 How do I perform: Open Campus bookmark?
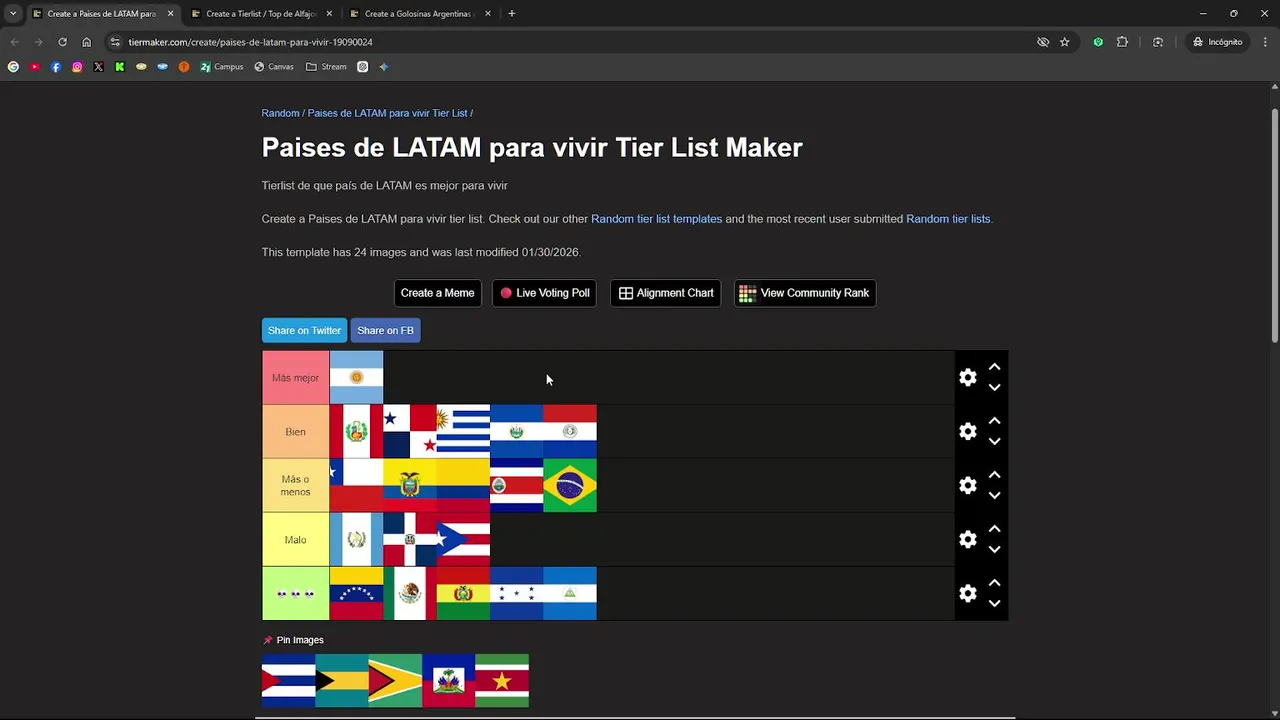[x=221, y=67]
